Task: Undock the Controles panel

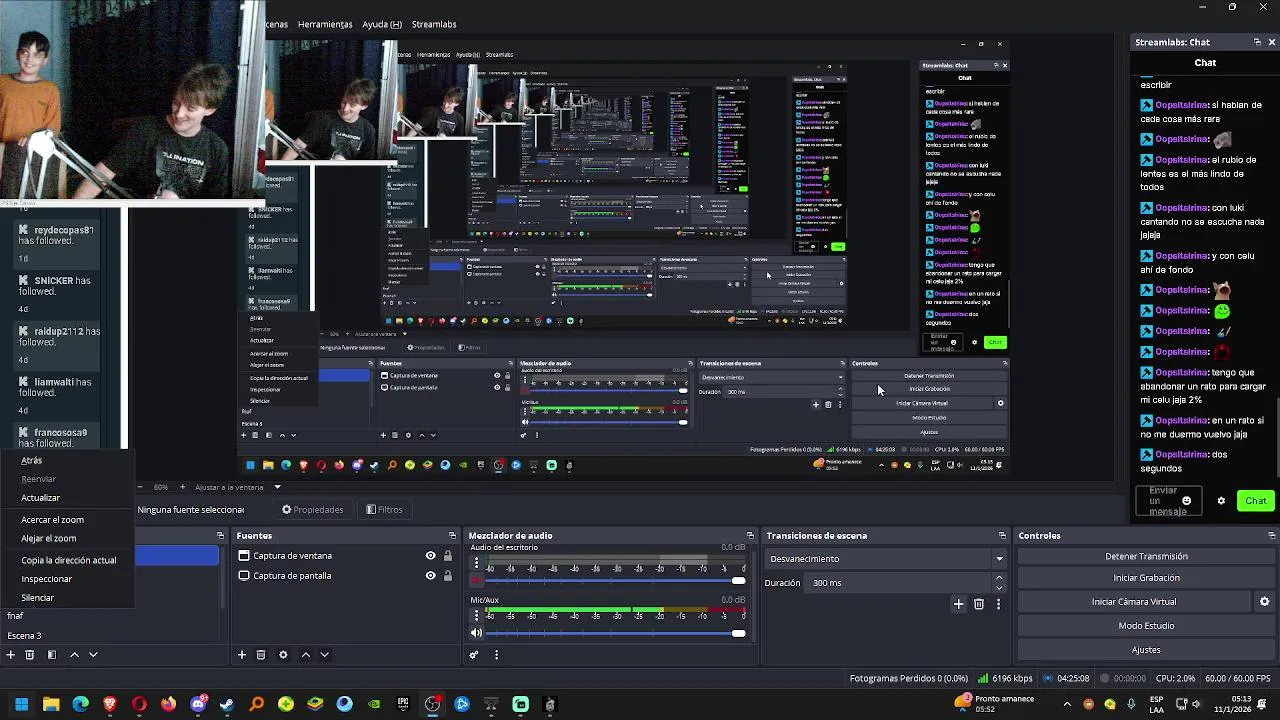Action: (x=1271, y=536)
